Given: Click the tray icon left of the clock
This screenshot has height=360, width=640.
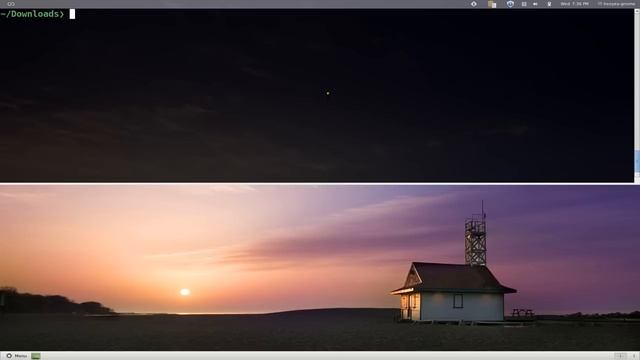Looking at the screenshot, I should pos(549,4).
